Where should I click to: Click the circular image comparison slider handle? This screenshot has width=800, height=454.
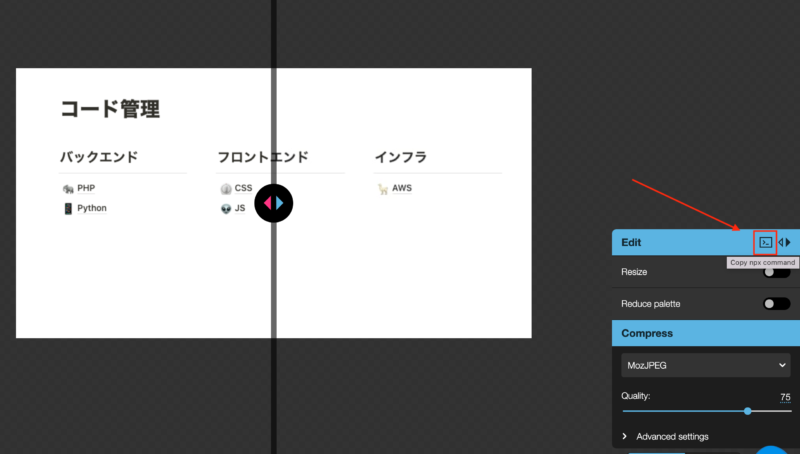[x=274, y=204]
